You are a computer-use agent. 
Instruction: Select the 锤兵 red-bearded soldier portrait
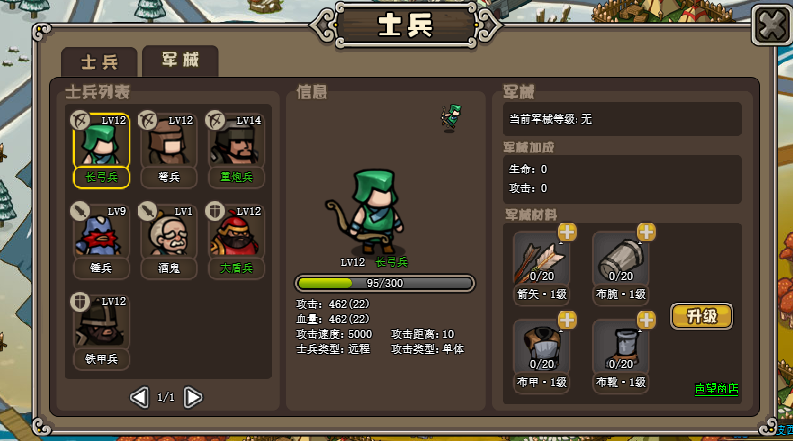[101, 231]
